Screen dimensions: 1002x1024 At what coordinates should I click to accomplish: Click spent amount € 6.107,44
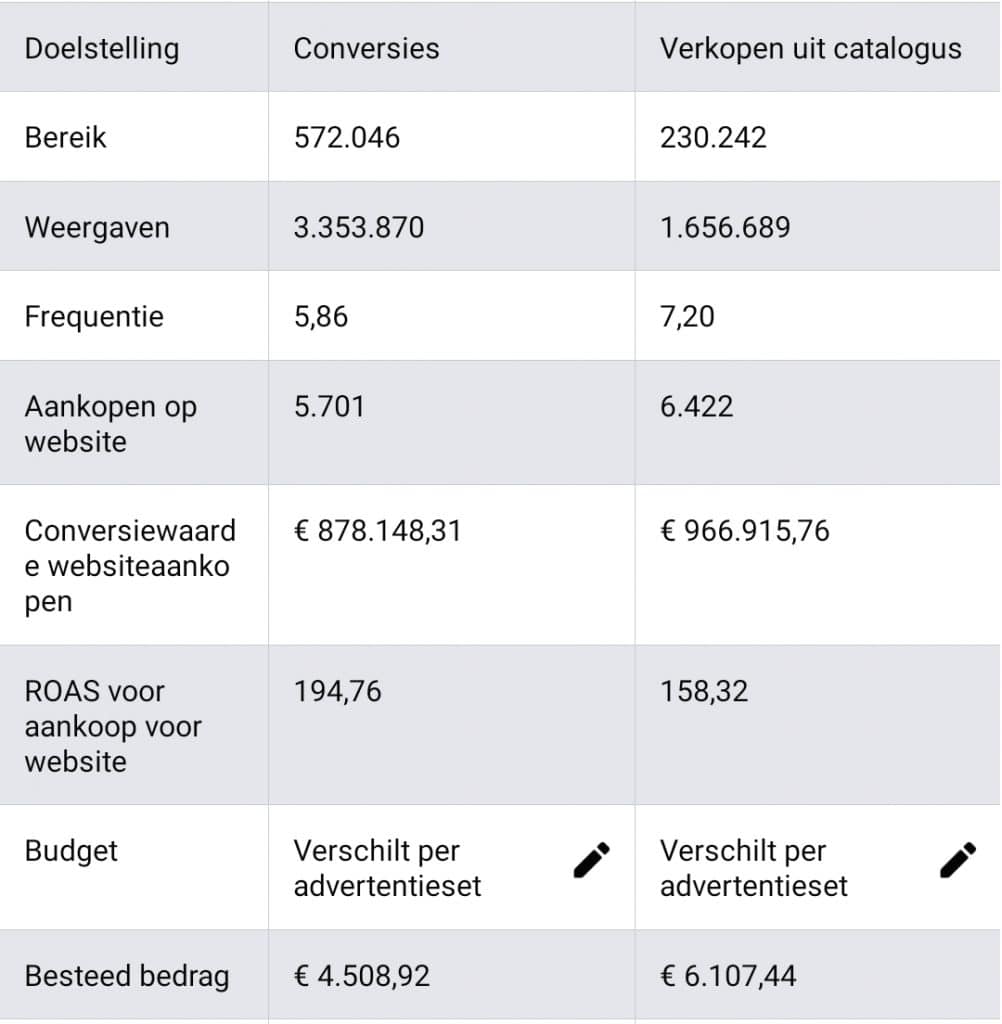coord(728,976)
